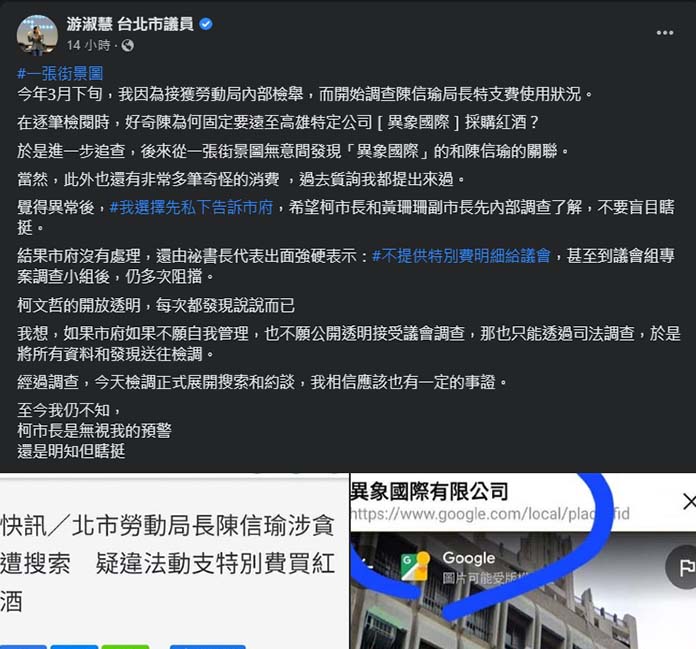696x649 pixels.
Task: Open the #不提供特別費明細給議會 hashtag
Action: 461,256
